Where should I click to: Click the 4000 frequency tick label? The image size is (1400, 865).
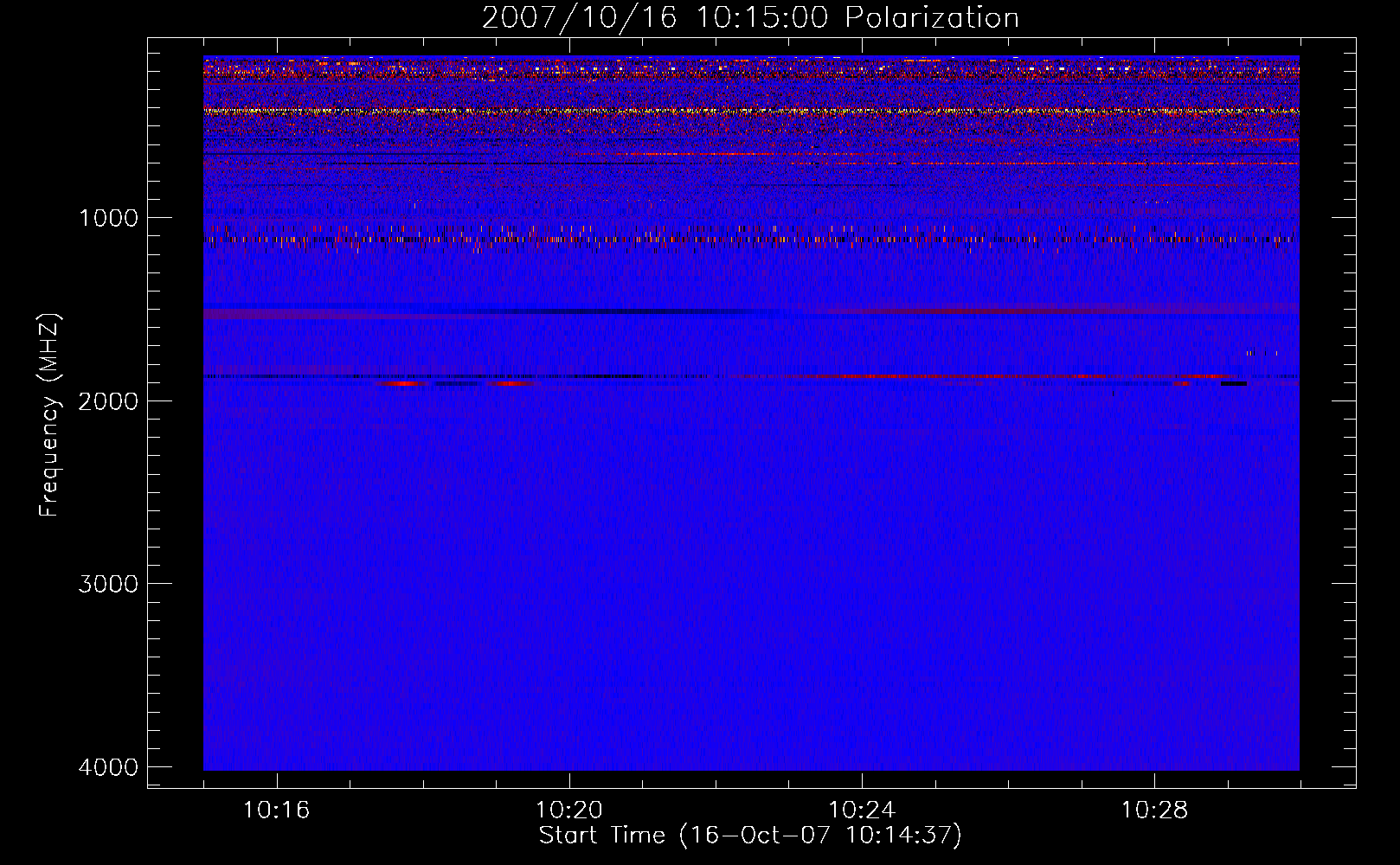click(x=108, y=767)
